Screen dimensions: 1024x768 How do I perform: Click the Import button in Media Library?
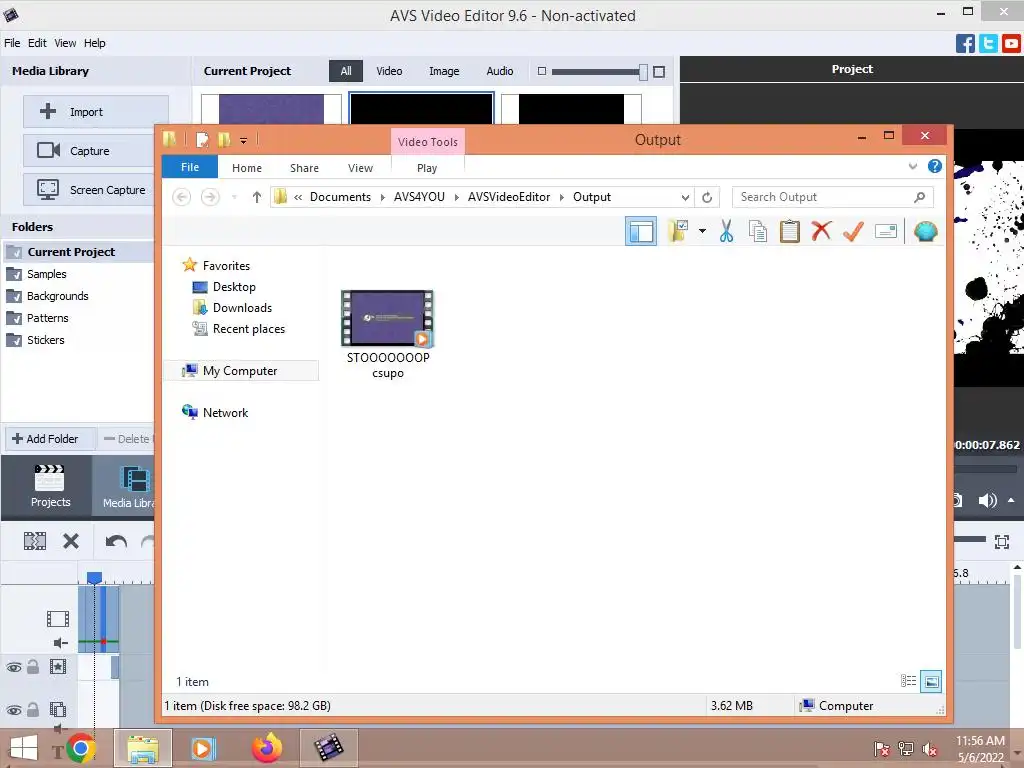[x=96, y=112]
